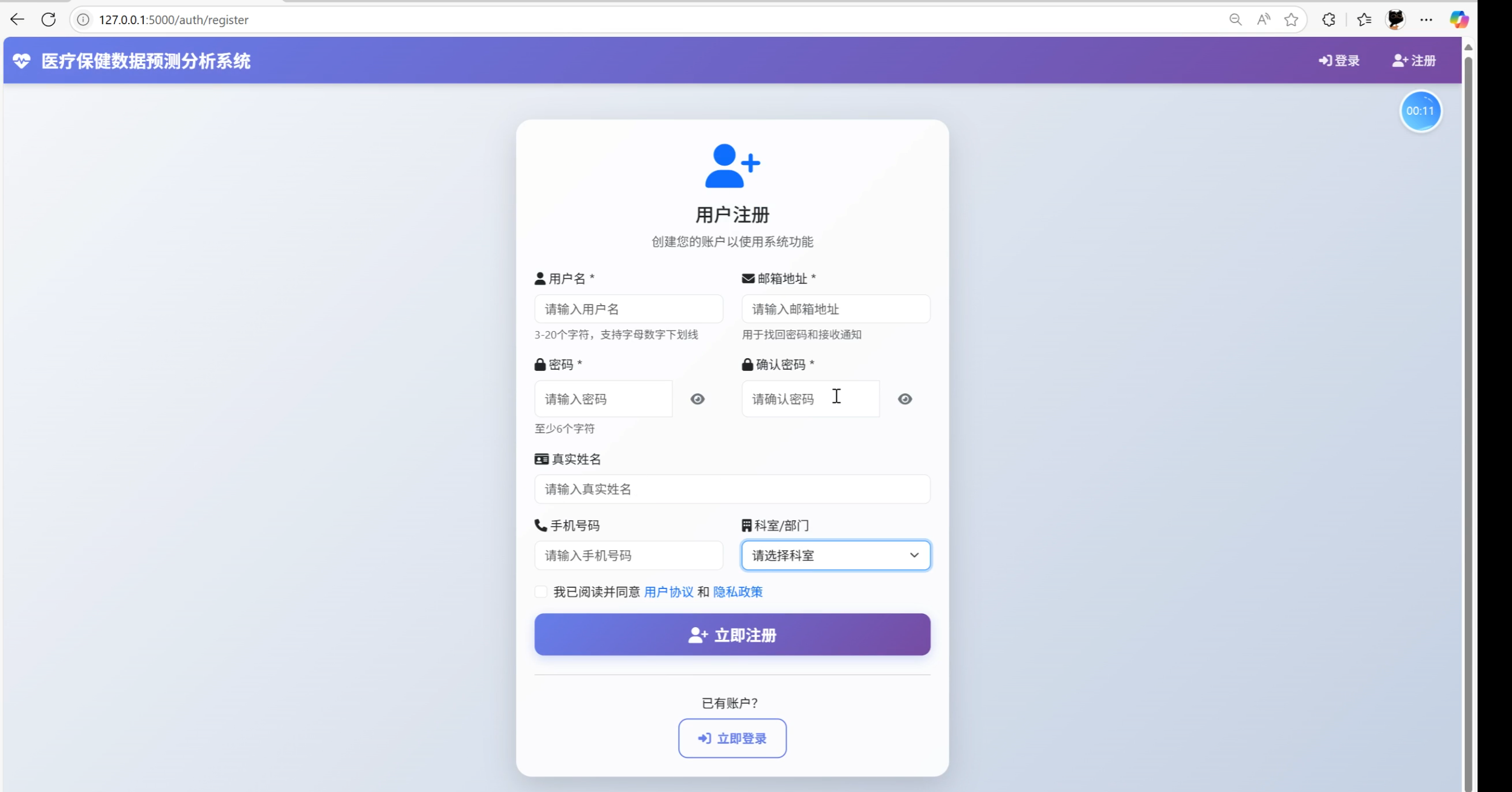The height and width of the screenshot is (792, 1512).
Task: Click into the 邮箱地址 input field
Action: pos(836,309)
